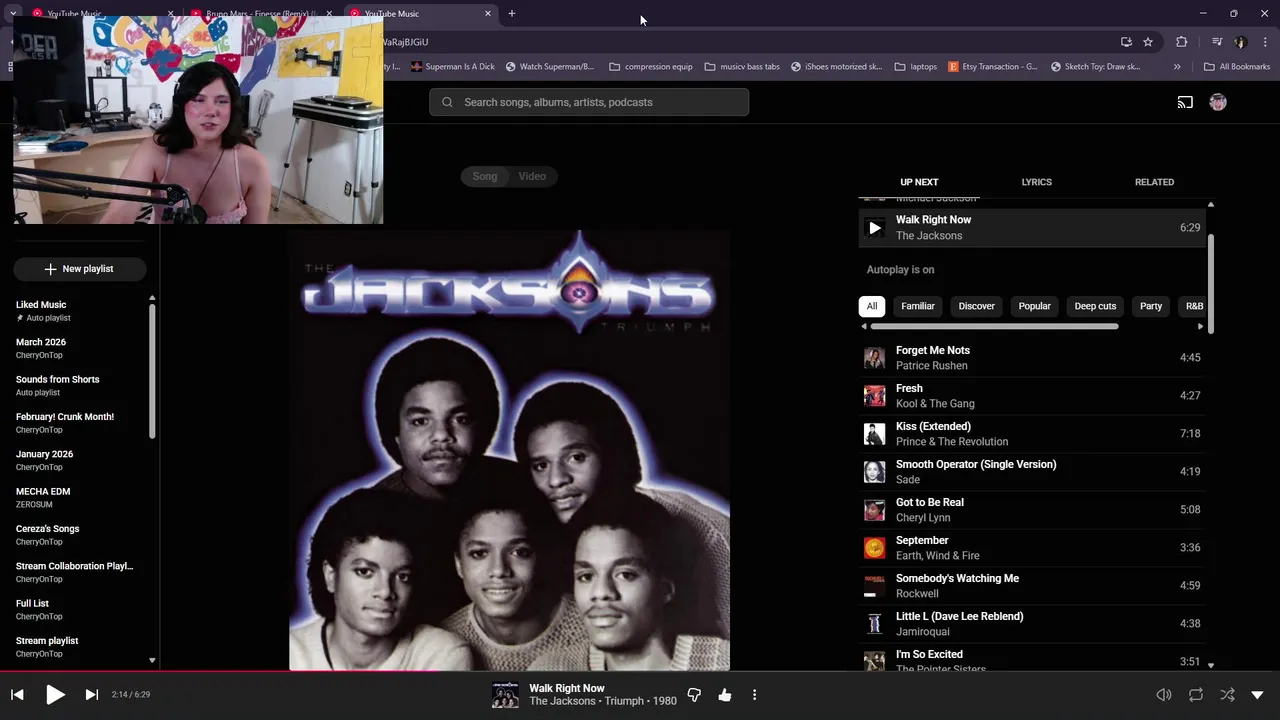The width and height of the screenshot is (1280, 720).
Task: Open the Liked Music playlist
Action: tap(75, 311)
